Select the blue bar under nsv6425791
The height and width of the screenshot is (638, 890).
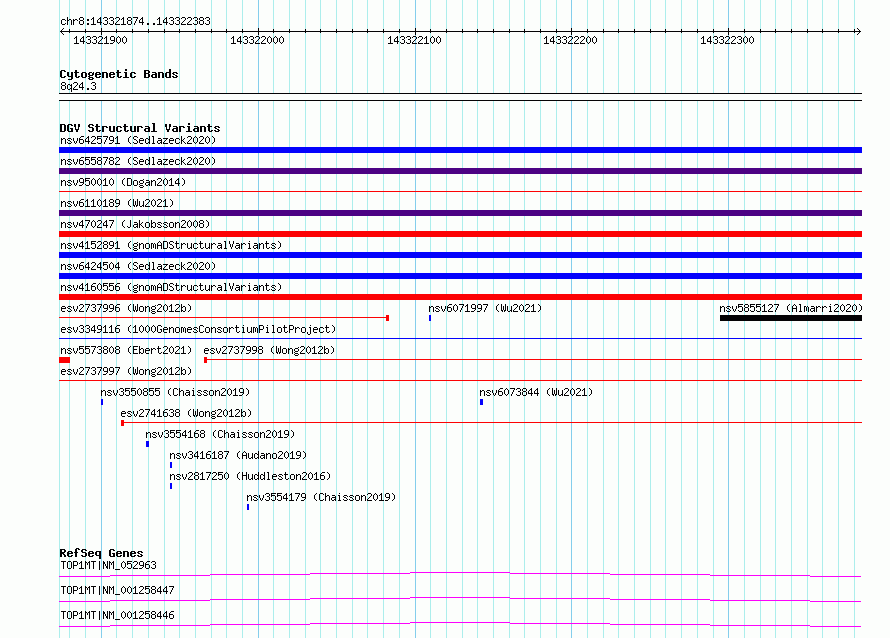460,150
